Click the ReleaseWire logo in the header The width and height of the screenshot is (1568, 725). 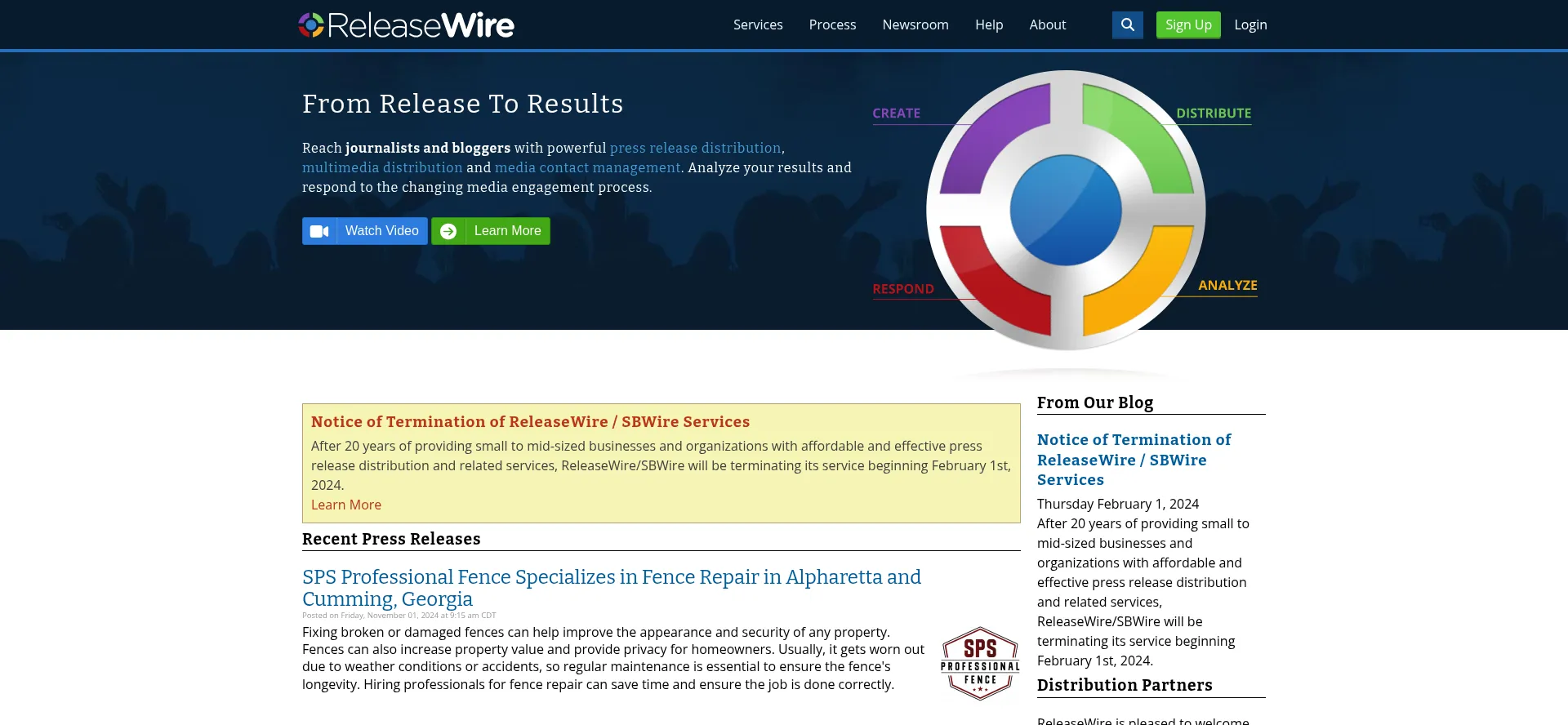click(x=406, y=25)
